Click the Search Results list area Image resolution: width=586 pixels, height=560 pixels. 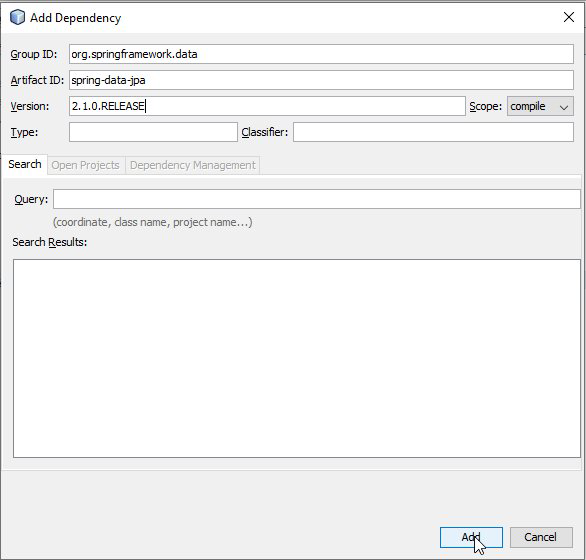click(297, 358)
